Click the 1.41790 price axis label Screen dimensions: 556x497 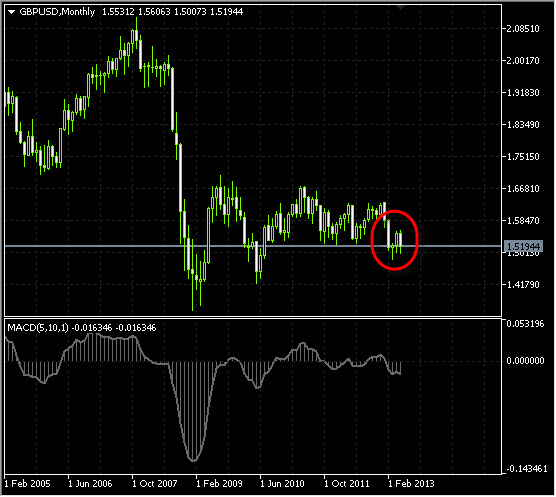point(523,285)
